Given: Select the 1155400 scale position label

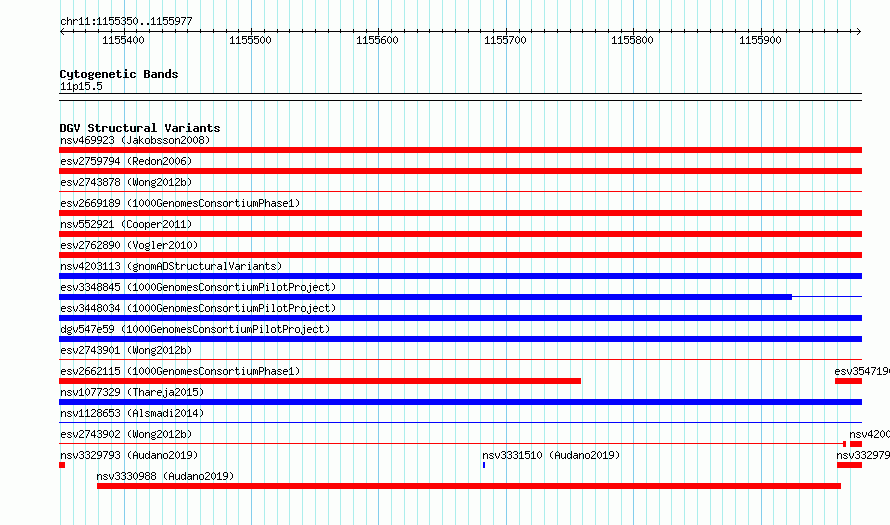Looking at the screenshot, I should (x=123, y=40).
